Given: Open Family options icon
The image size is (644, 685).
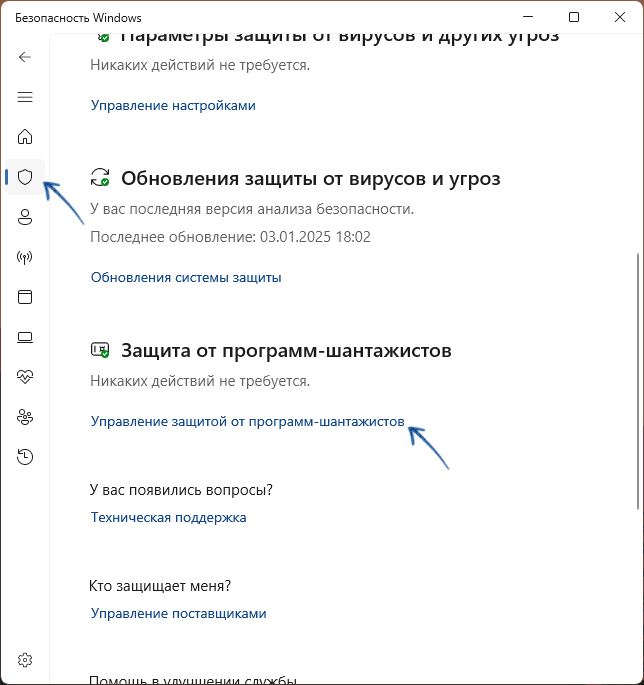Looking at the screenshot, I should click(x=25, y=417).
